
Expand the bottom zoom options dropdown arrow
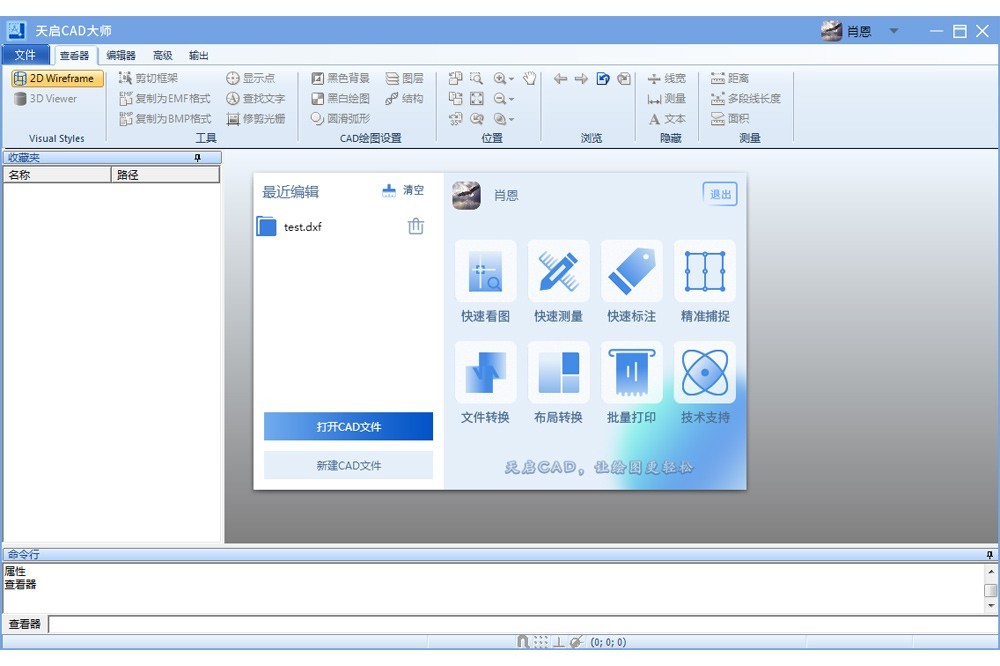(511, 119)
